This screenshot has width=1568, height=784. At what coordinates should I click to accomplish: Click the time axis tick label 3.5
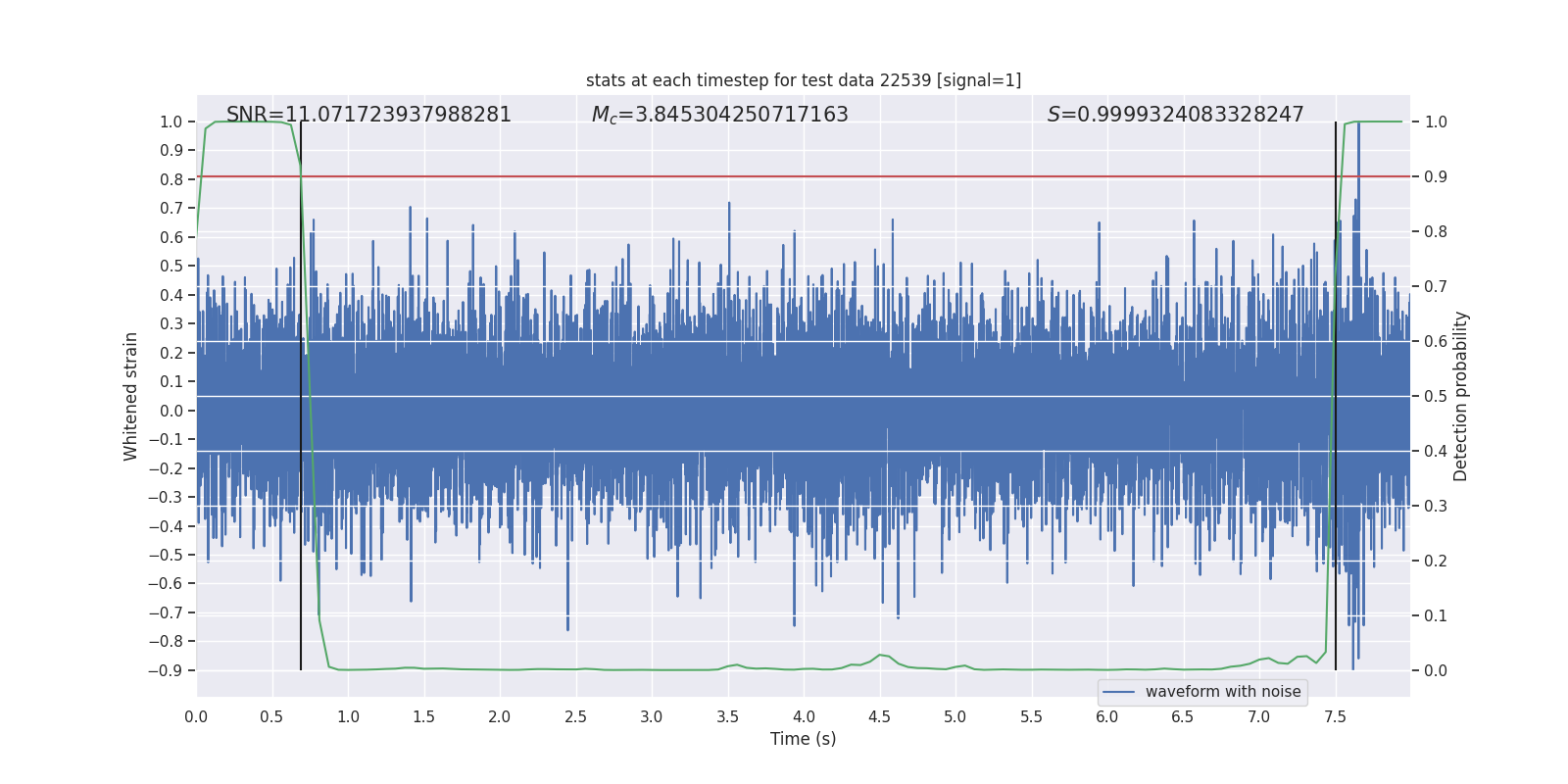tap(728, 716)
